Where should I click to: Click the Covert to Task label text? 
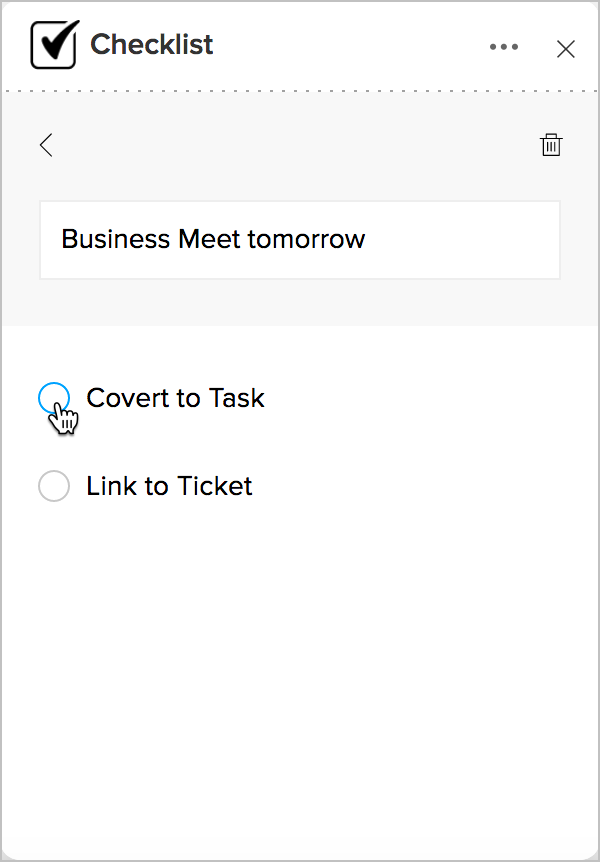tap(175, 398)
